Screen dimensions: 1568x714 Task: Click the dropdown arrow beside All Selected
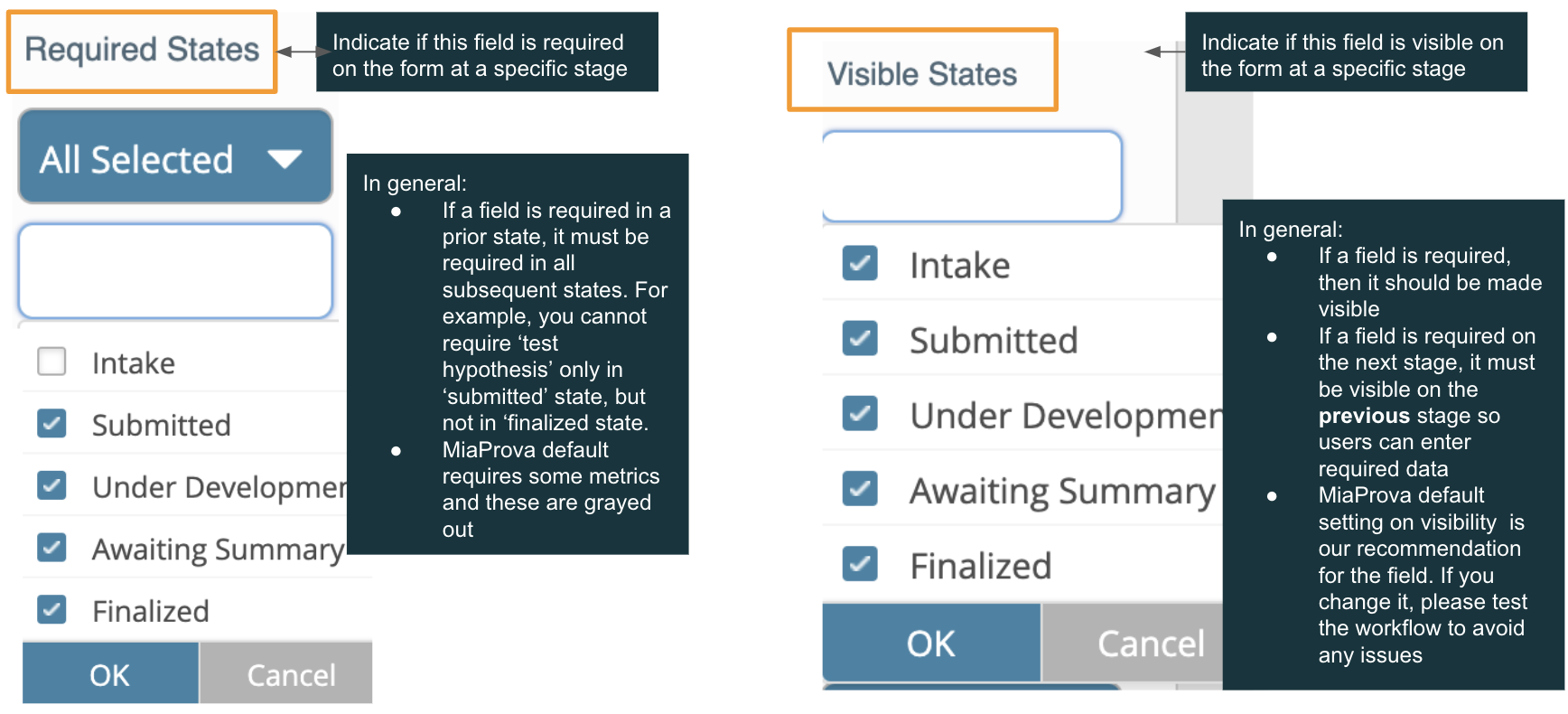(285, 159)
